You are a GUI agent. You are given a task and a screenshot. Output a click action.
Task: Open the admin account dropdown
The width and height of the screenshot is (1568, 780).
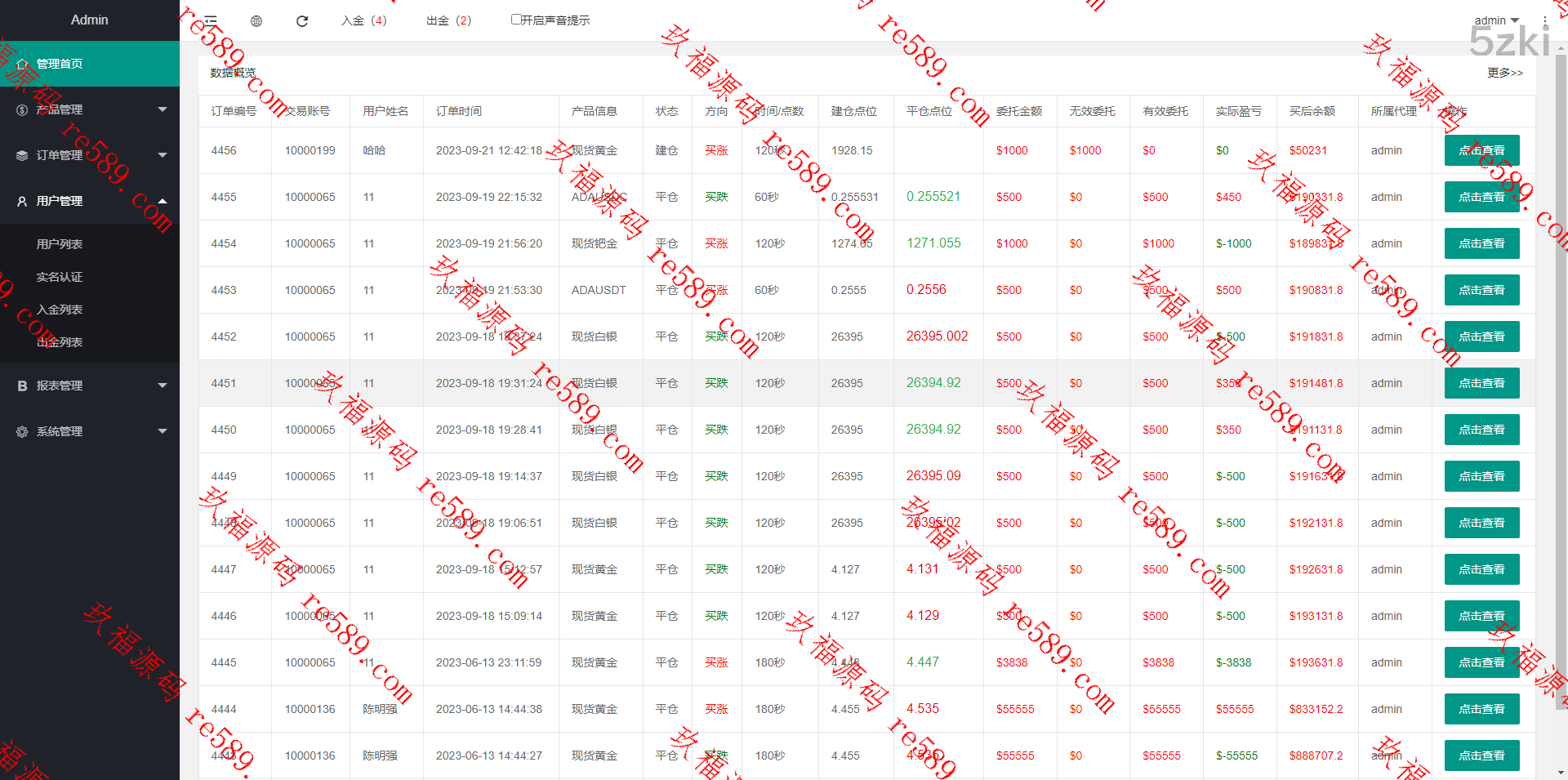click(1496, 20)
